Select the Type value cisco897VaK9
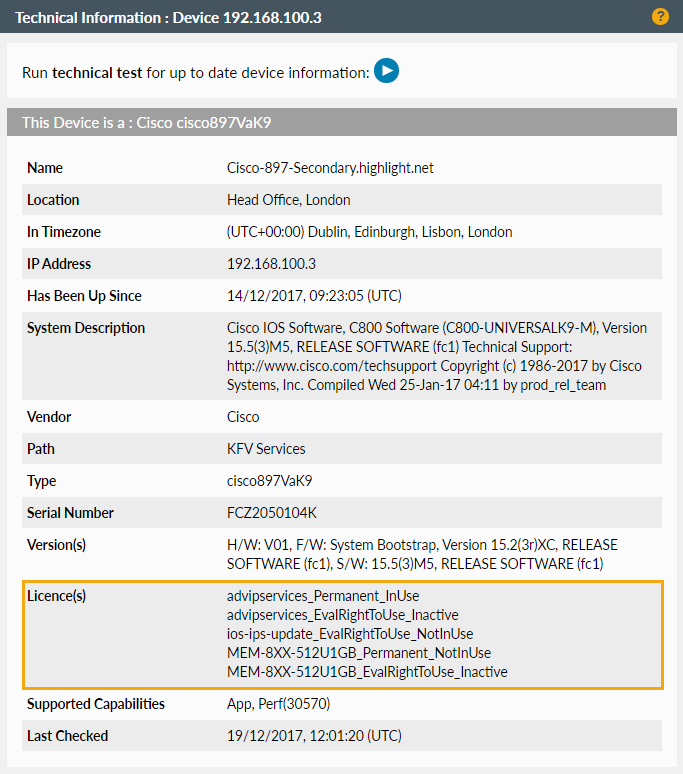This screenshot has height=774, width=683. 269,481
